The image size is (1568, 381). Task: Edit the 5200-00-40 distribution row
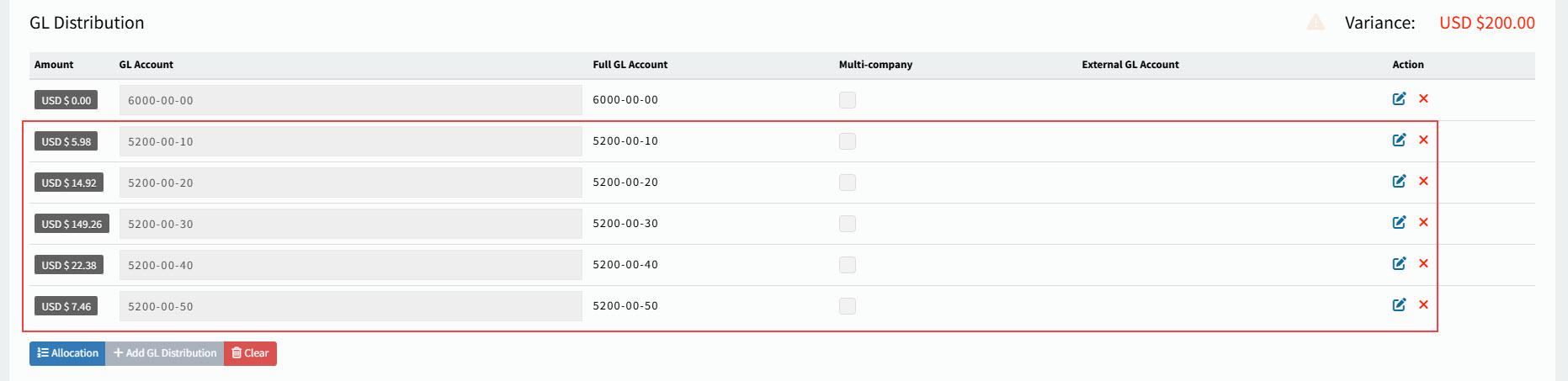pos(1399,264)
